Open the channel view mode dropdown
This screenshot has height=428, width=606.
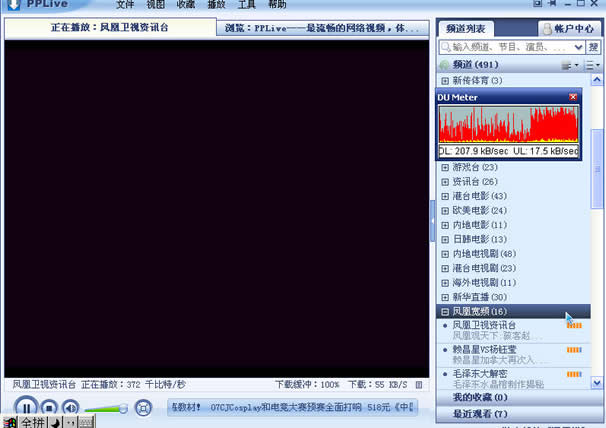point(569,65)
